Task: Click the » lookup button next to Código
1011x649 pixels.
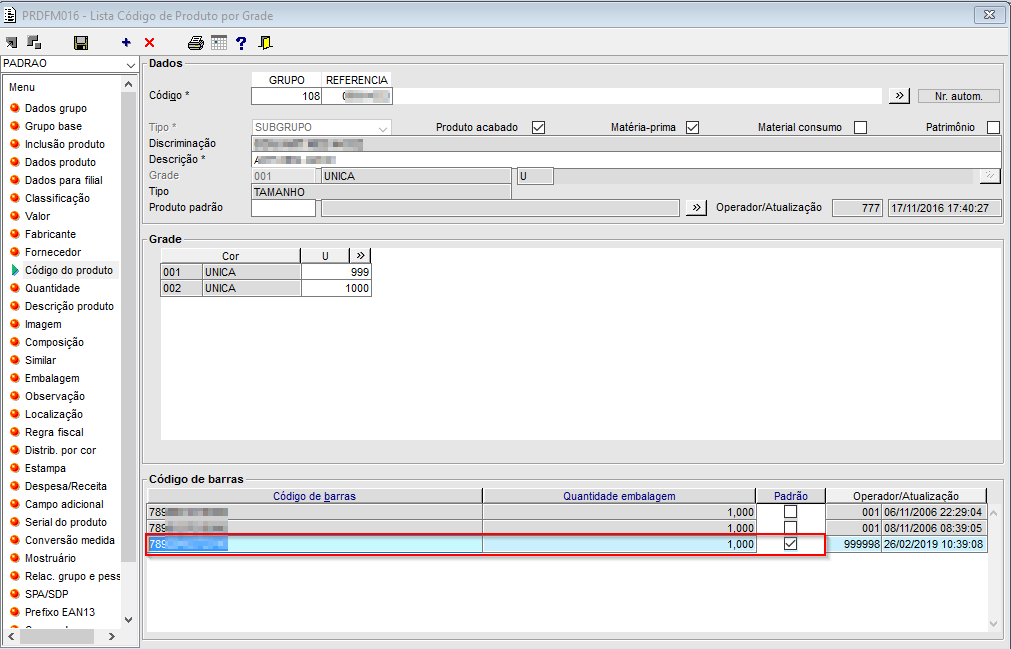Action: [899, 96]
